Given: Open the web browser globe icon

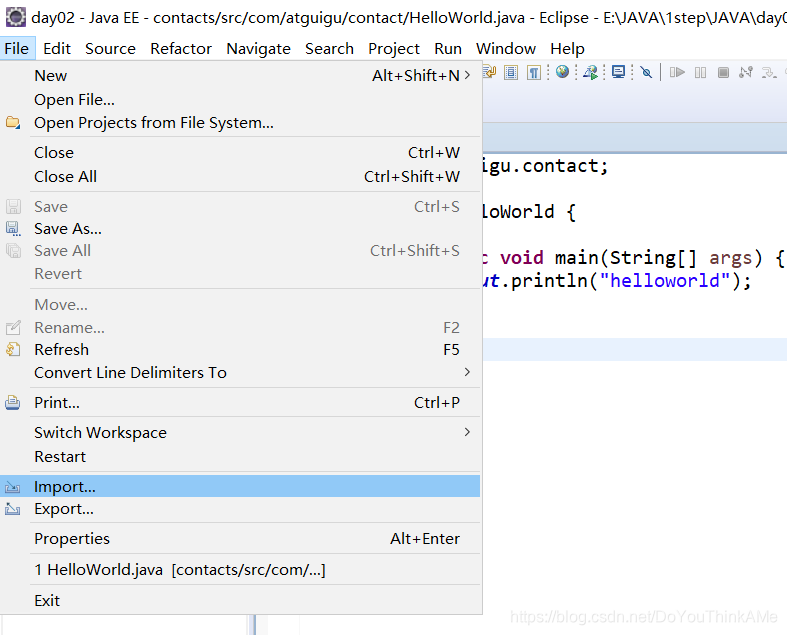Looking at the screenshot, I should pyautogui.click(x=563, y=72).
